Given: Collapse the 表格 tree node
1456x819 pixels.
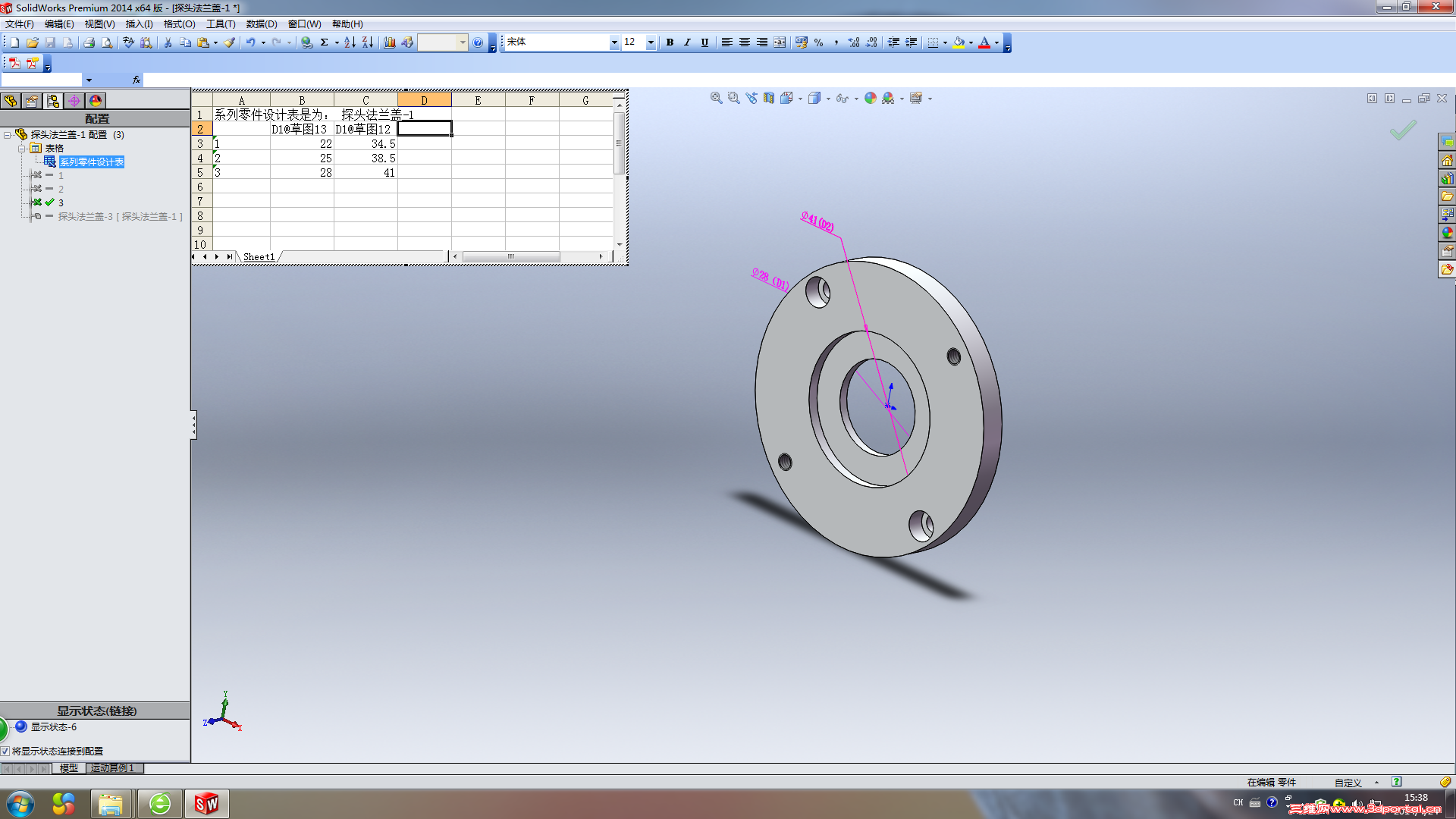Looking at the screenshot, I should [22, 149].
